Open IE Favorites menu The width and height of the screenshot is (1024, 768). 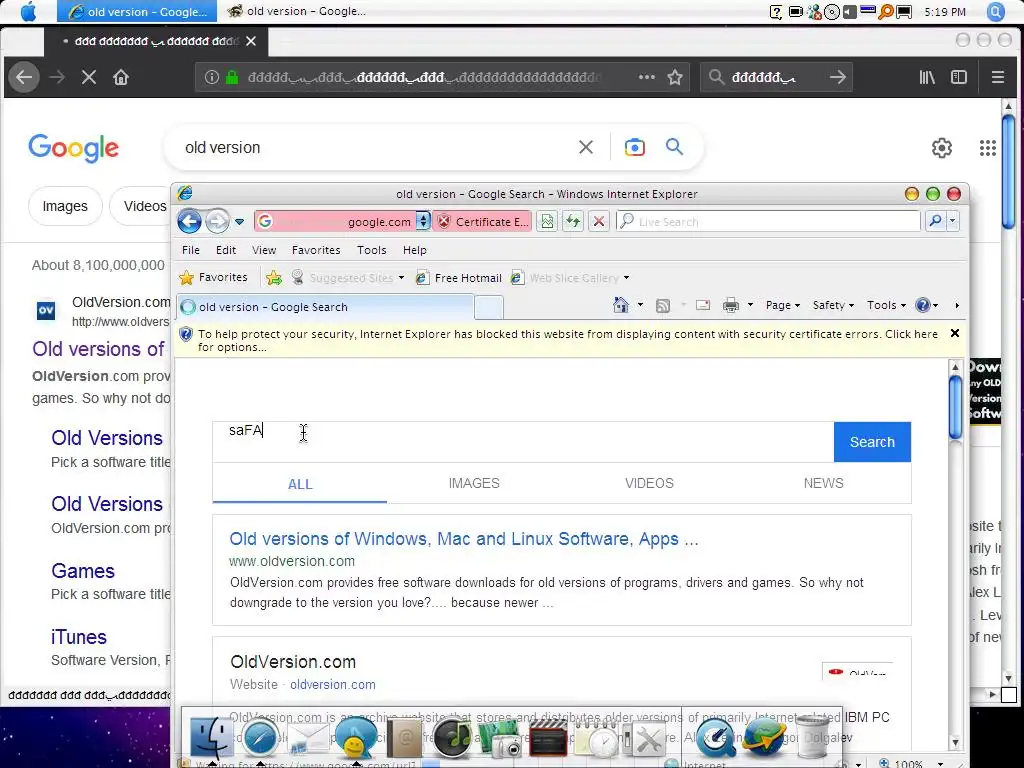316,250
